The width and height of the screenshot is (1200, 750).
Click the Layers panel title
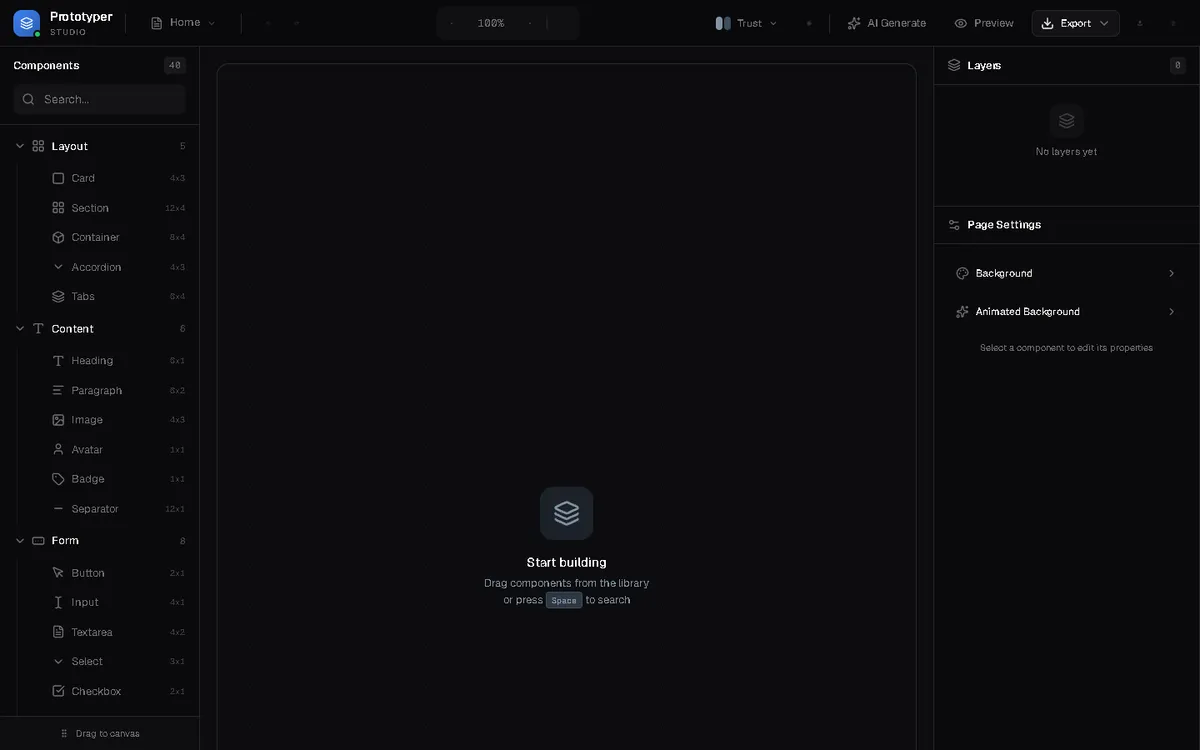click(x=984, y=65)
